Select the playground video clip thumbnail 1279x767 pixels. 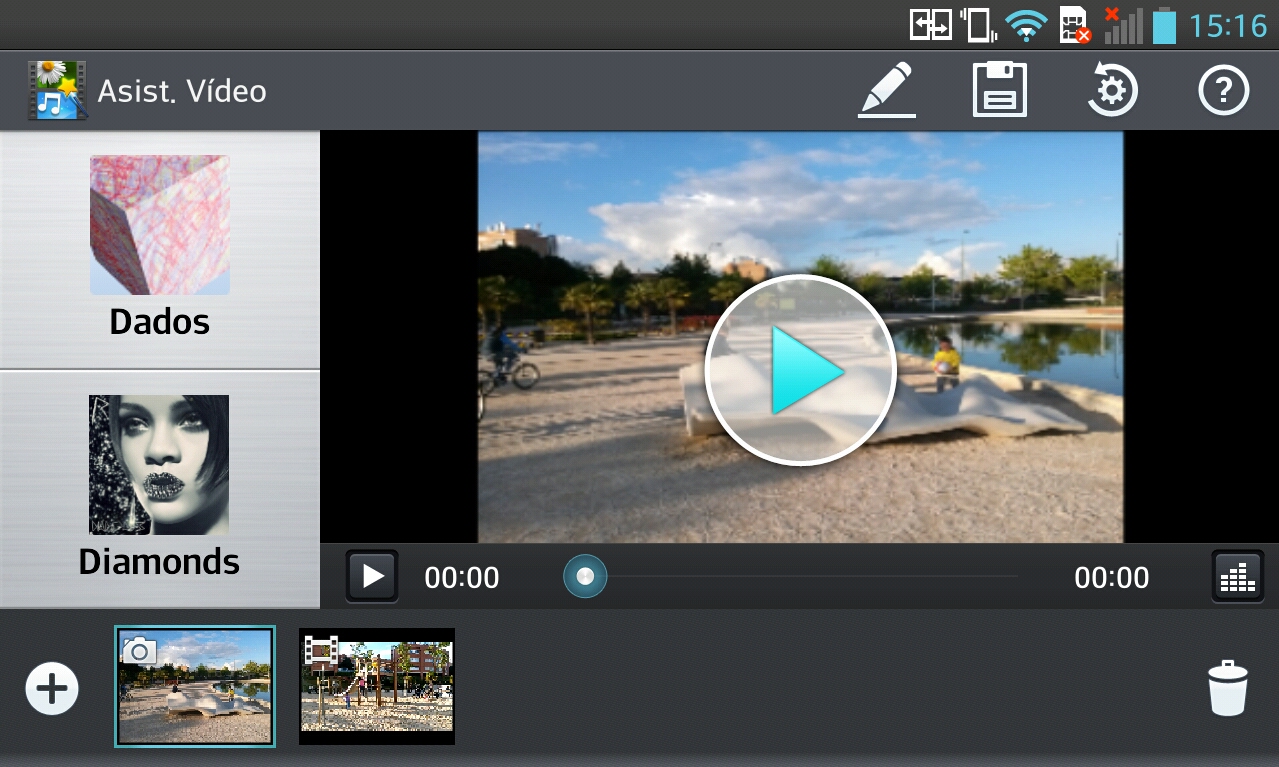(377, 687)
